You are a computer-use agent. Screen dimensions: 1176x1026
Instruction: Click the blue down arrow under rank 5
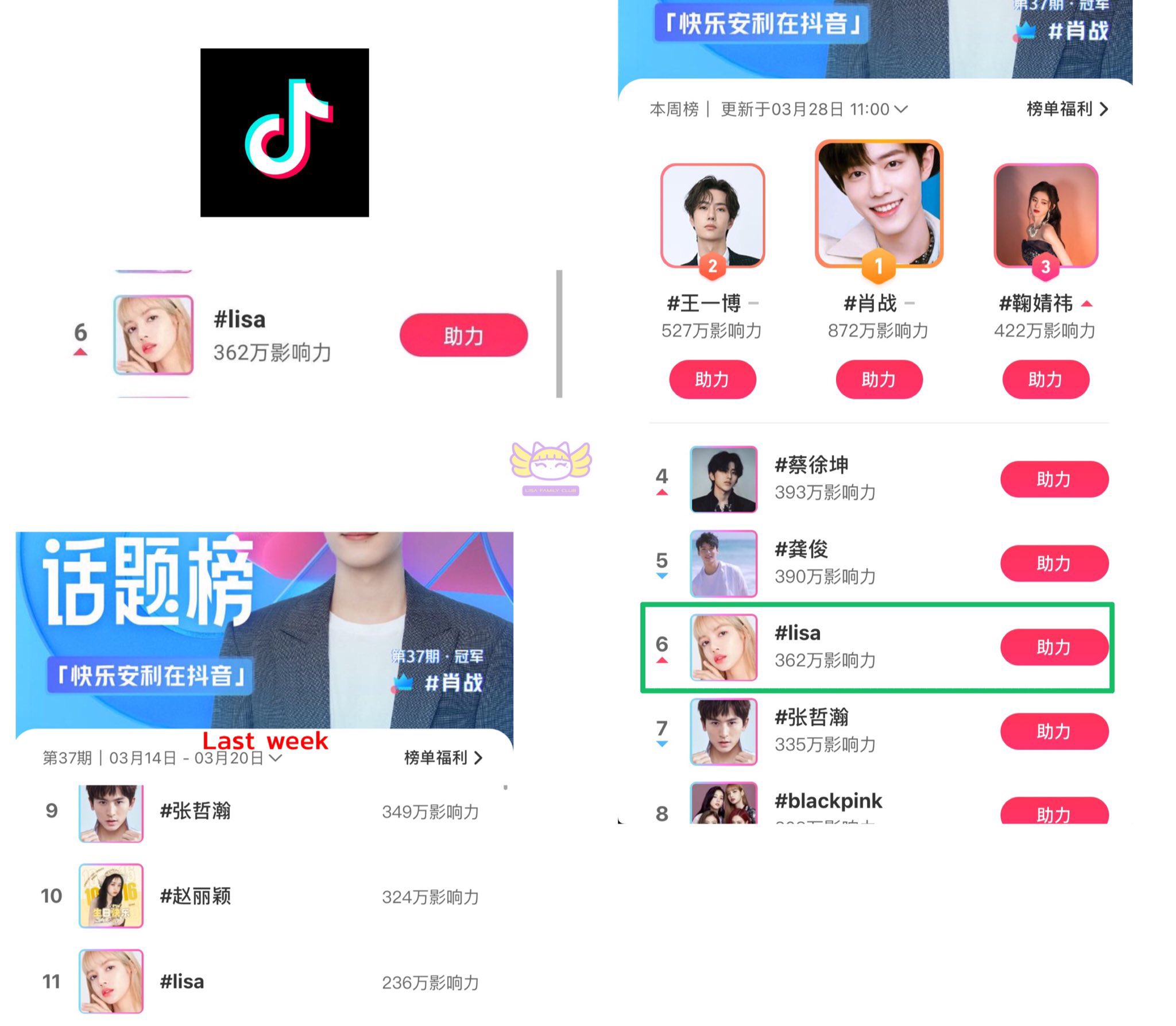pyautogui.click(x=662, y=576)
